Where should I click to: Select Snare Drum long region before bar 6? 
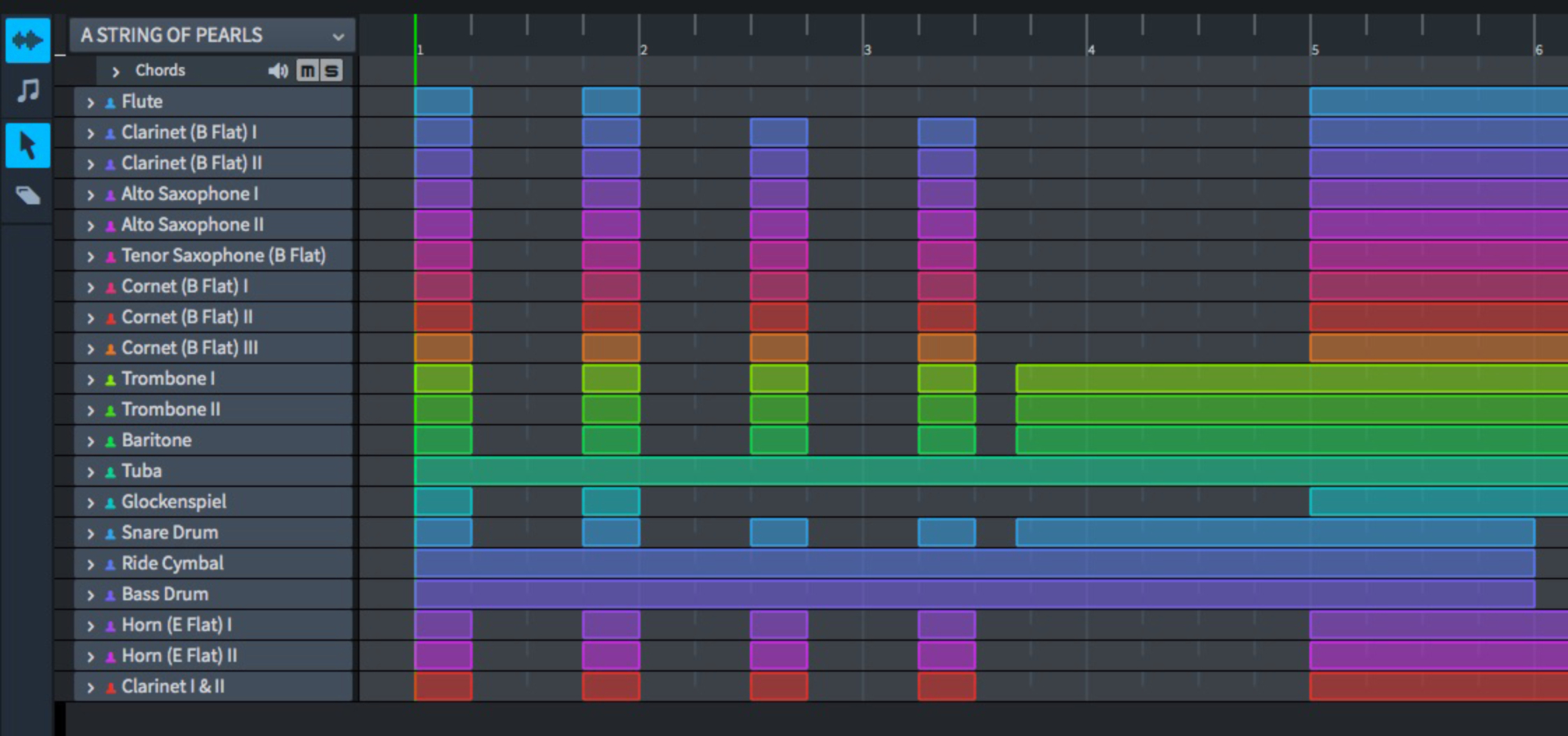(1275, 533)
